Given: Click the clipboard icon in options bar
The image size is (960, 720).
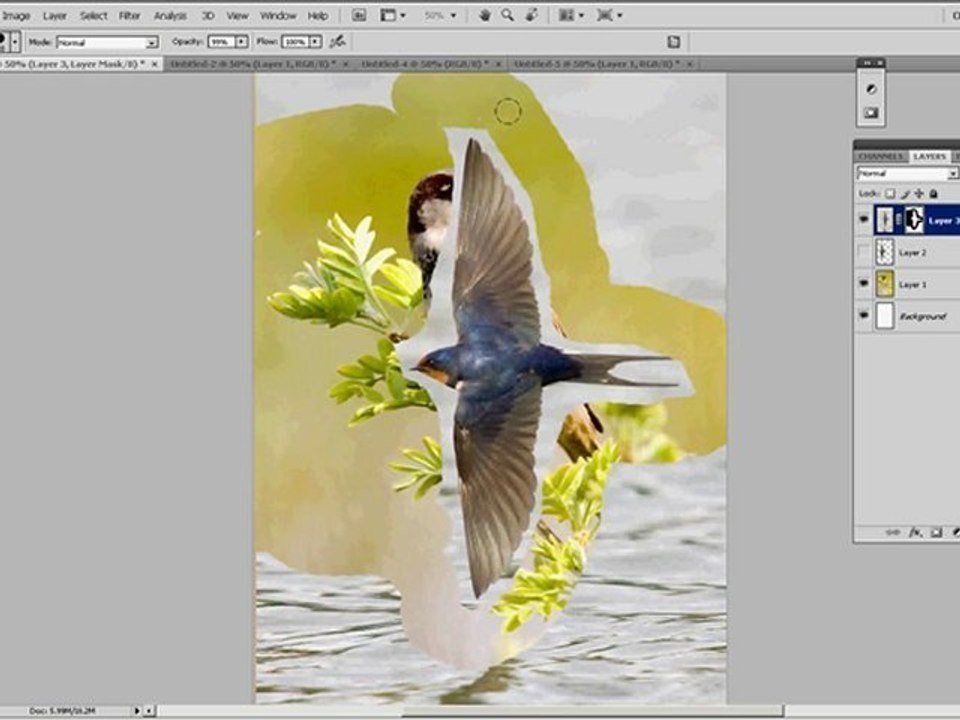Looking at the screenshot, I should tap(673, 42).
